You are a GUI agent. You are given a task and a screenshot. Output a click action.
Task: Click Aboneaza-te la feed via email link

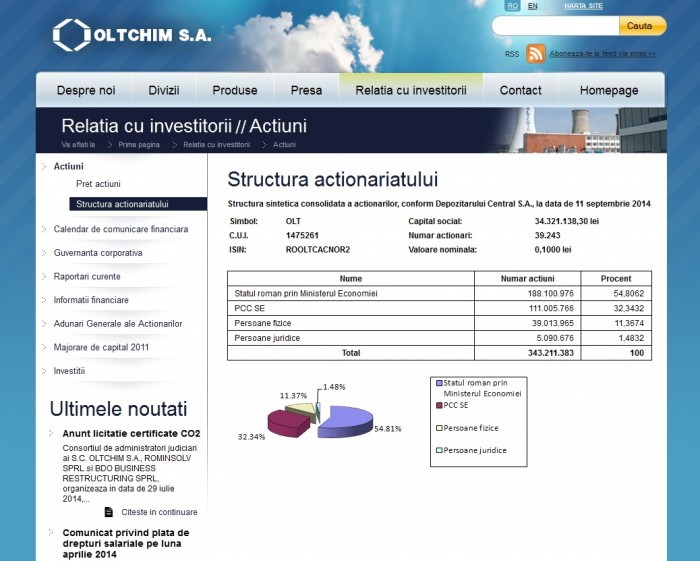(x=603, y=54)
